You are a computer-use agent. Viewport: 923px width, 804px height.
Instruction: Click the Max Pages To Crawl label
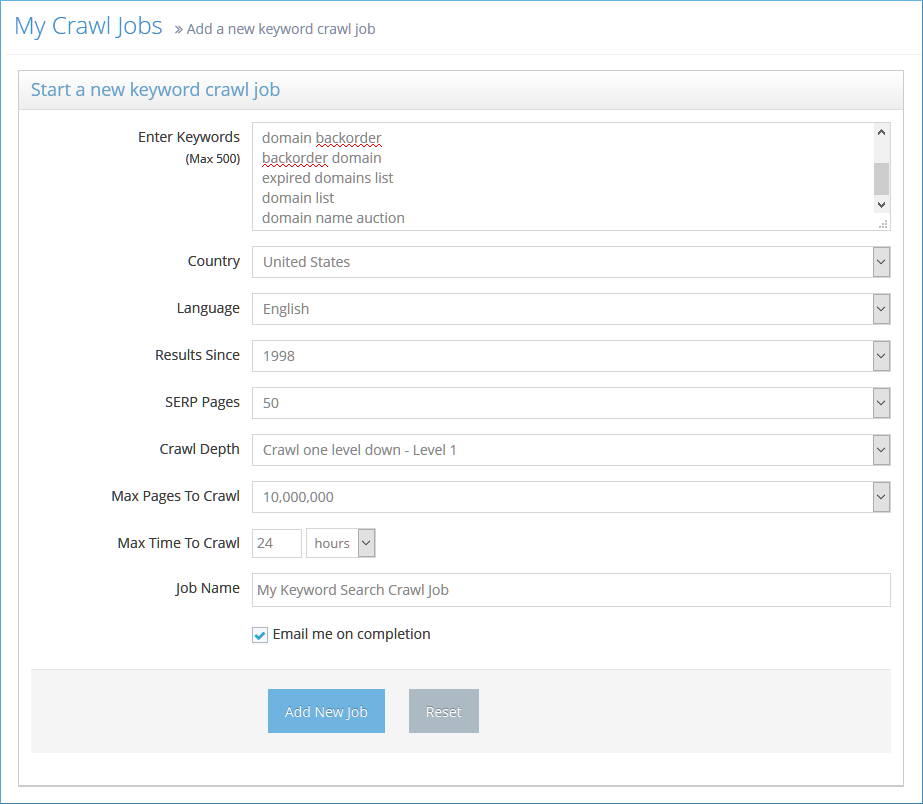175,496
